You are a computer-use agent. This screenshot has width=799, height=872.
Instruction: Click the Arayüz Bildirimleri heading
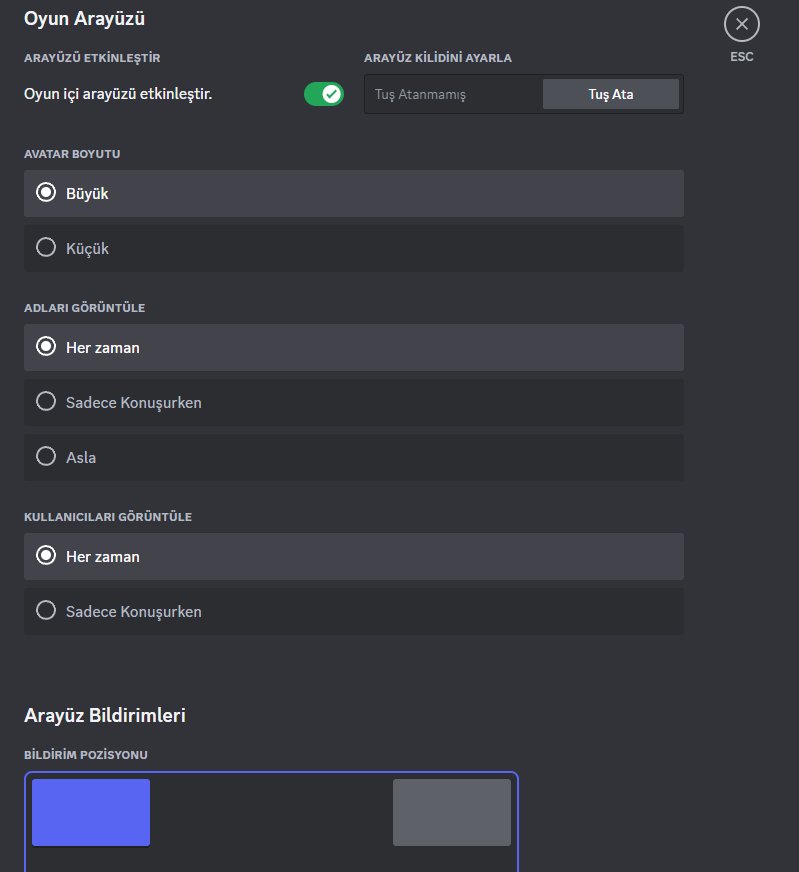[x=105, y=716]
